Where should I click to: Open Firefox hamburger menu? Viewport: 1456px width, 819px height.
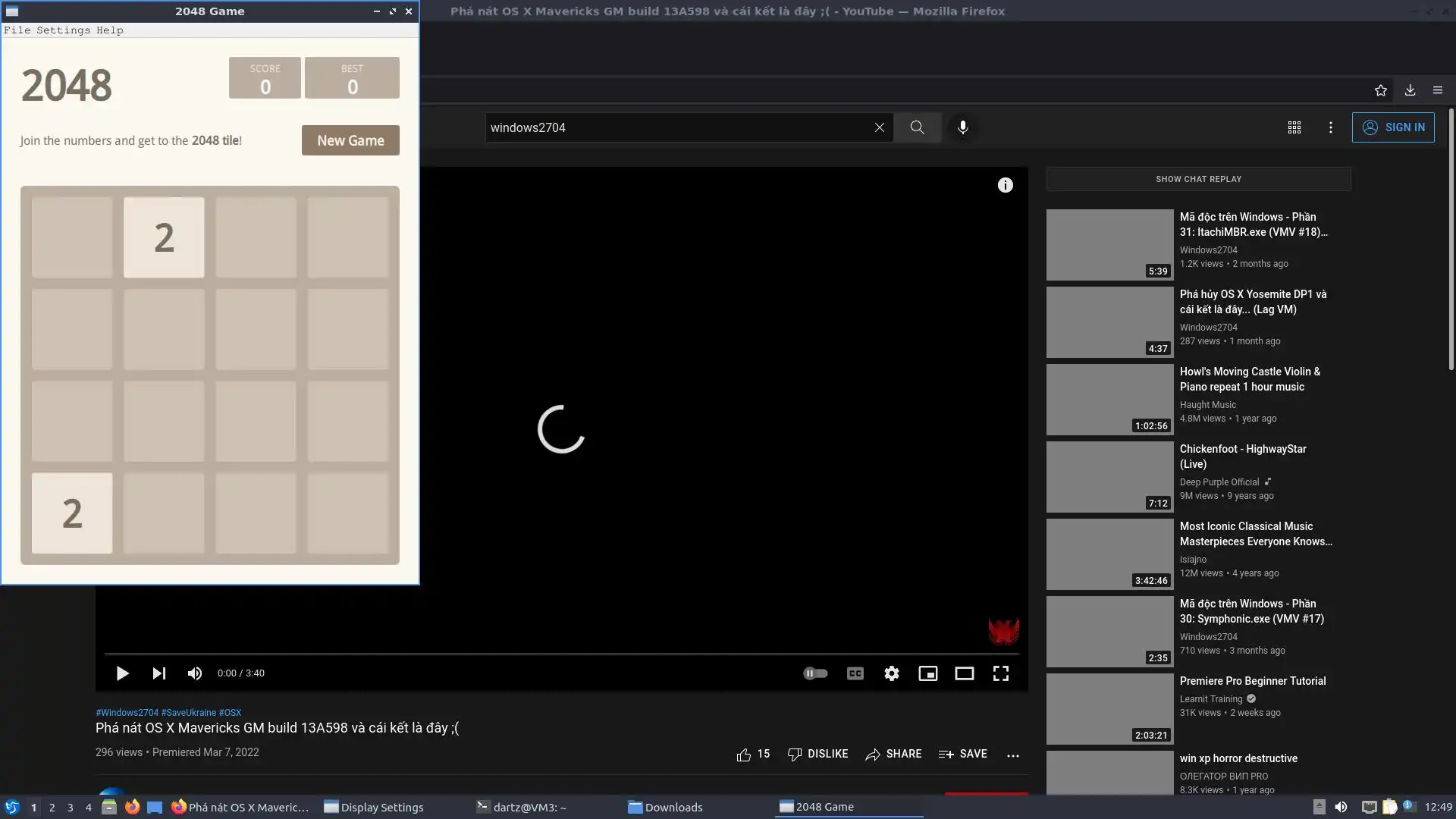(1437, 90)
